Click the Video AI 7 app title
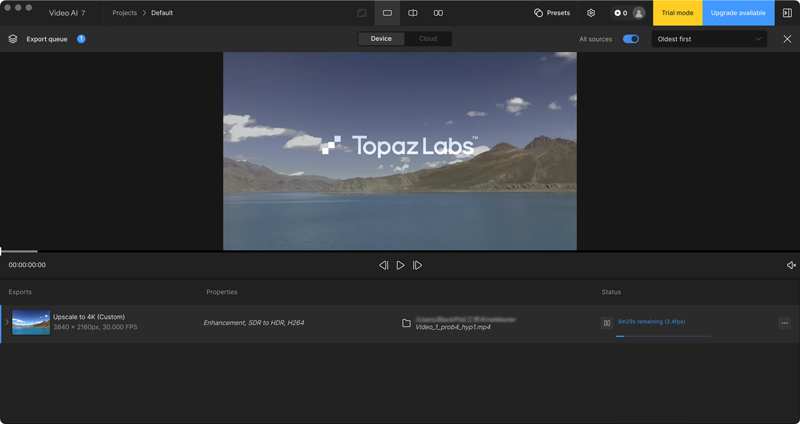Screen dimensions: 800x424 (67, 13)
